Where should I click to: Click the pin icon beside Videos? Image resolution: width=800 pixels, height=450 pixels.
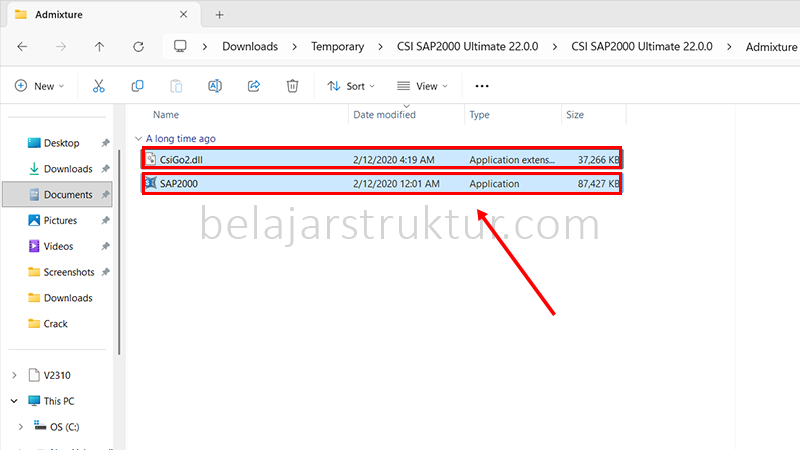click(105, 246)
